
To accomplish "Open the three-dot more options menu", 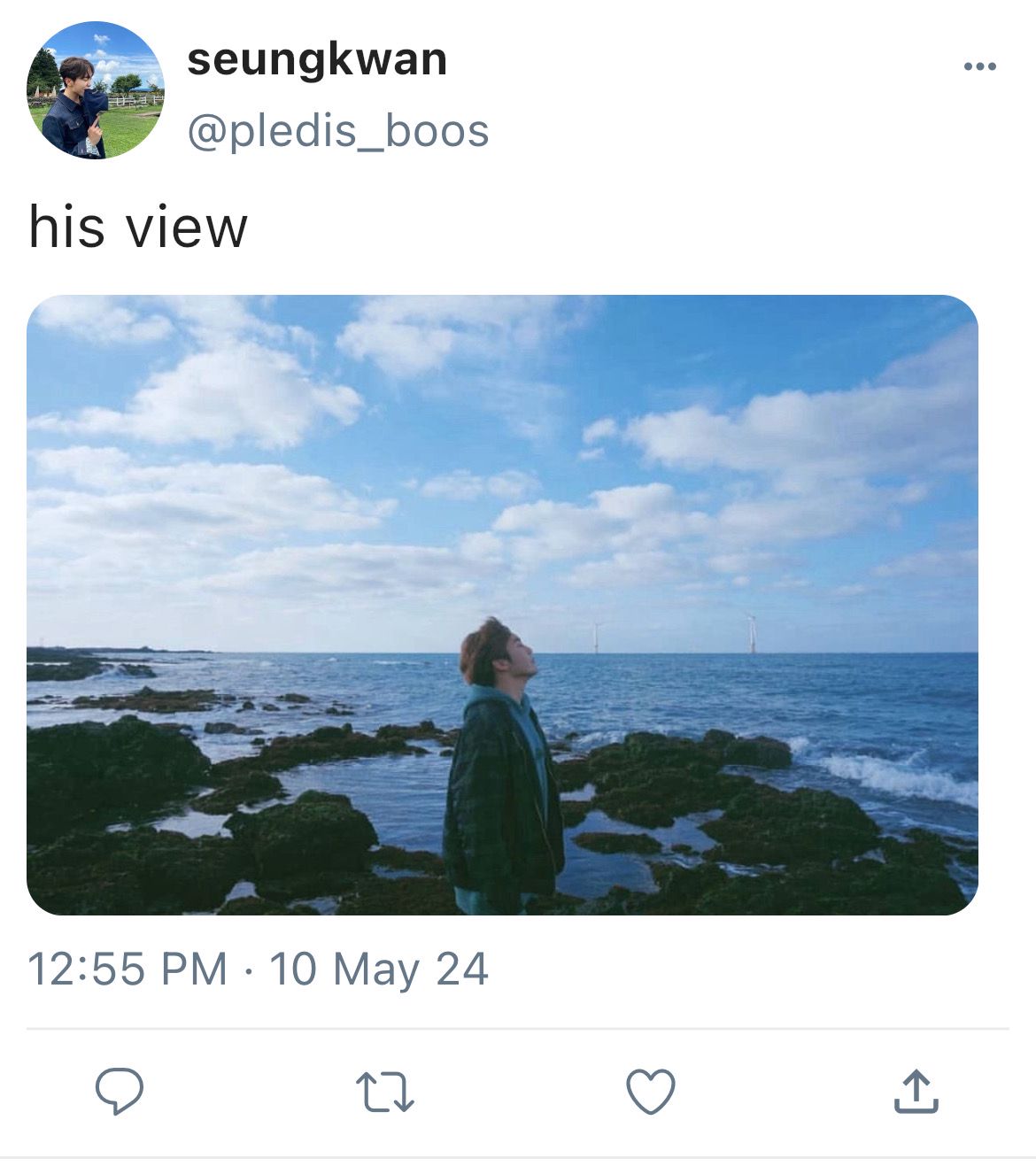I will tap(979, 66).
